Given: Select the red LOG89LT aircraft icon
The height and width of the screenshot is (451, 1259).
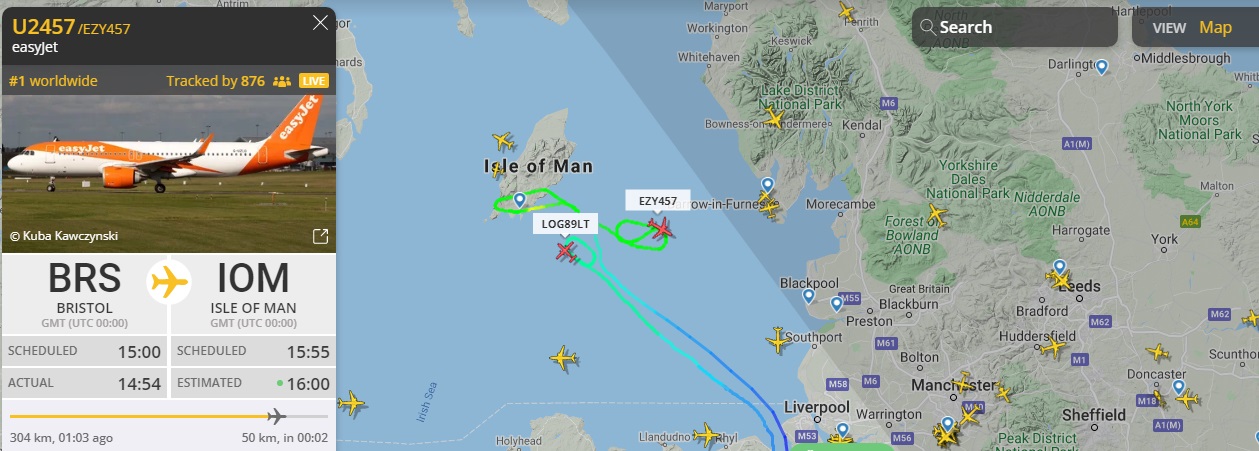Looking at the screenshot, I should click(567, 251).
